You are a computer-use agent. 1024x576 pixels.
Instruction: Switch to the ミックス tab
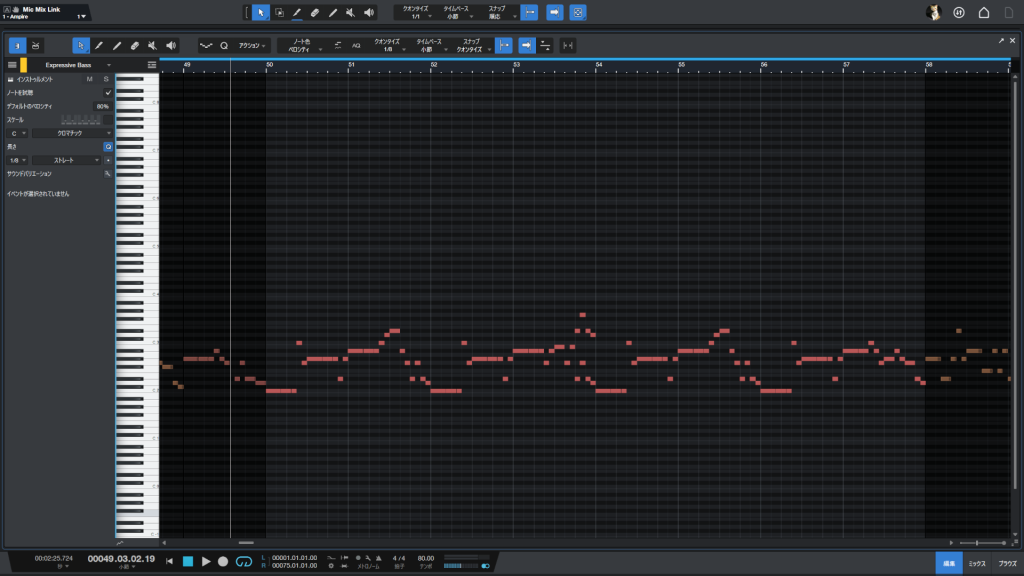click(x=976, y=564)
